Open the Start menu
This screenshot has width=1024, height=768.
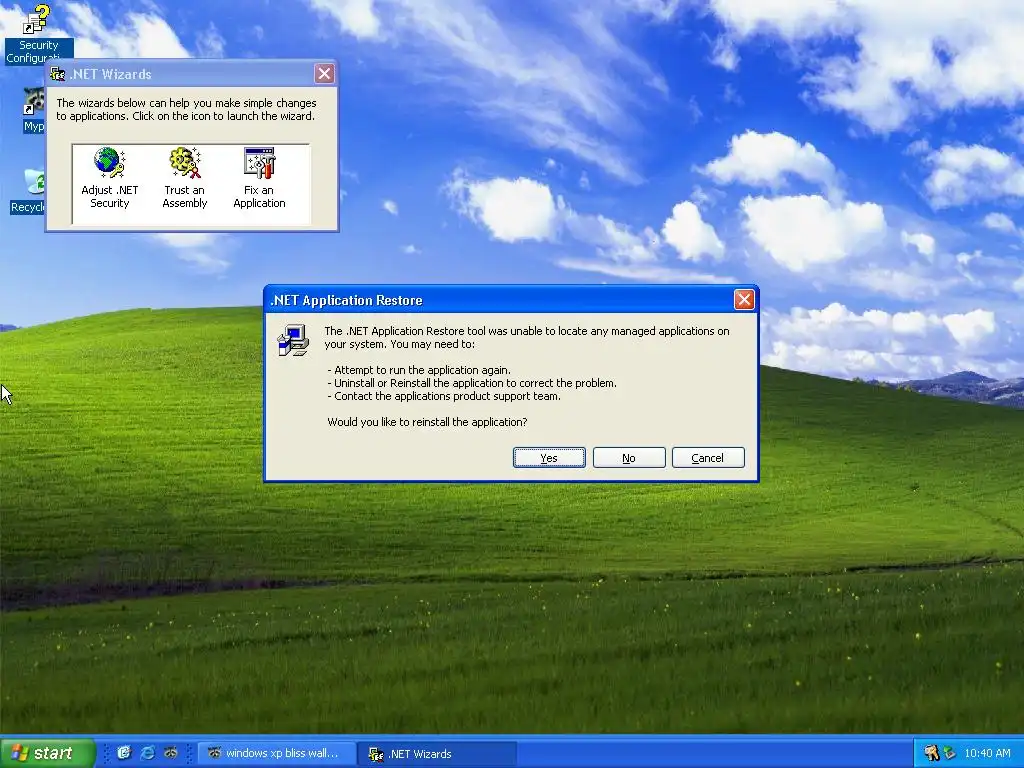tap(47, 753)
